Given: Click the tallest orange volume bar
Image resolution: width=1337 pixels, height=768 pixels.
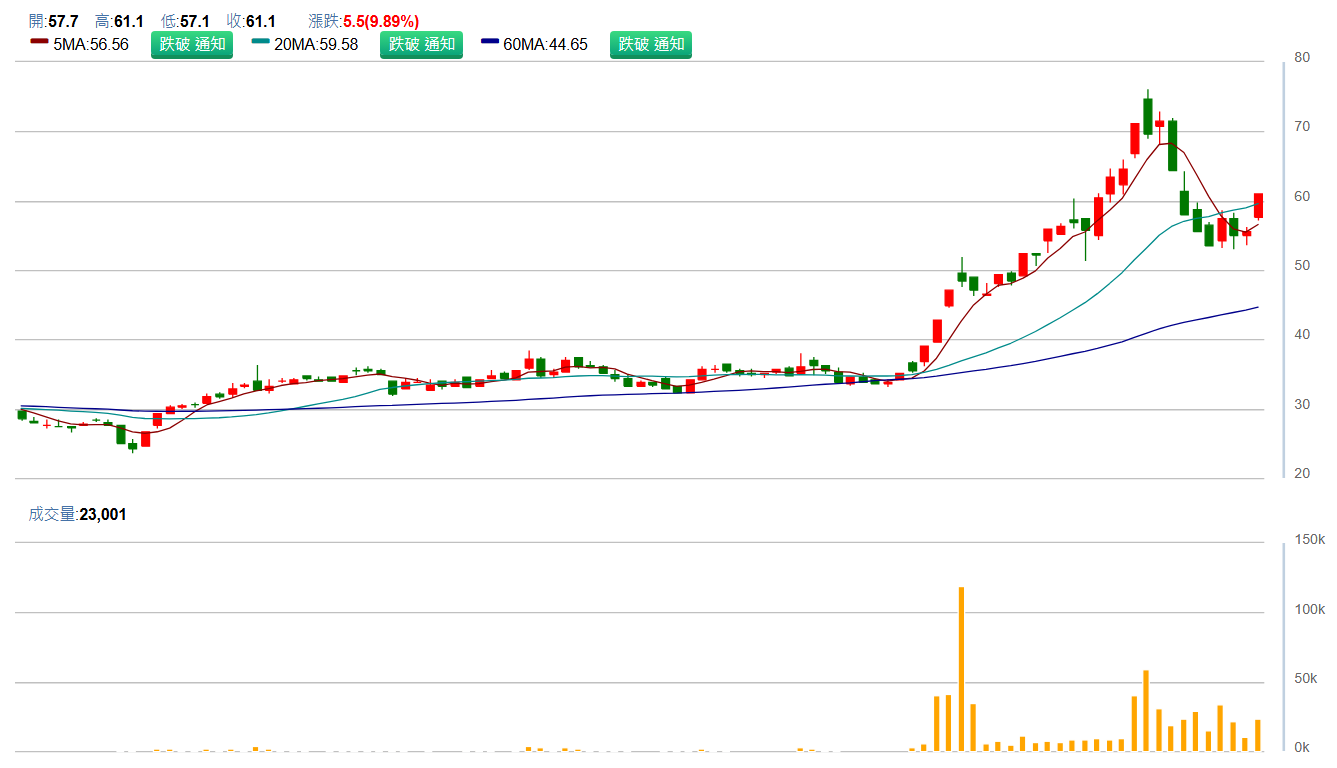Looking at the screenshot, I should pyautogui.click(x=961, y=669).
